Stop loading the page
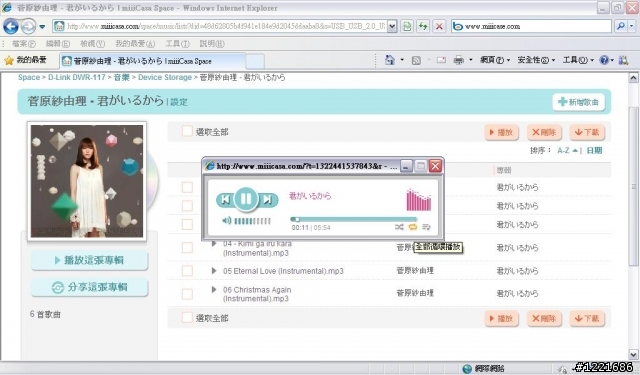640x375 pixels. [x=439, y=27]
